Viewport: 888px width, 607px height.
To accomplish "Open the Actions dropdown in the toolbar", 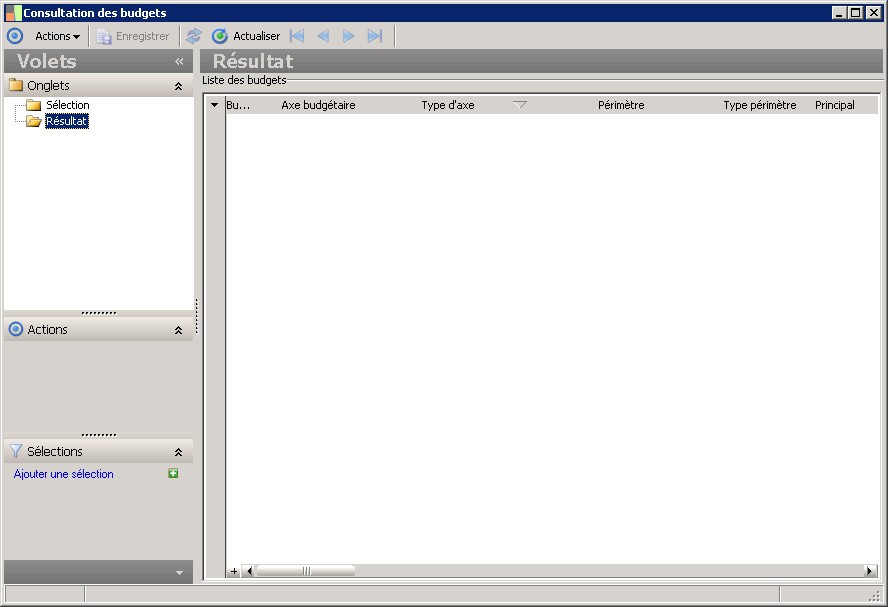I will tap(57, 36).
